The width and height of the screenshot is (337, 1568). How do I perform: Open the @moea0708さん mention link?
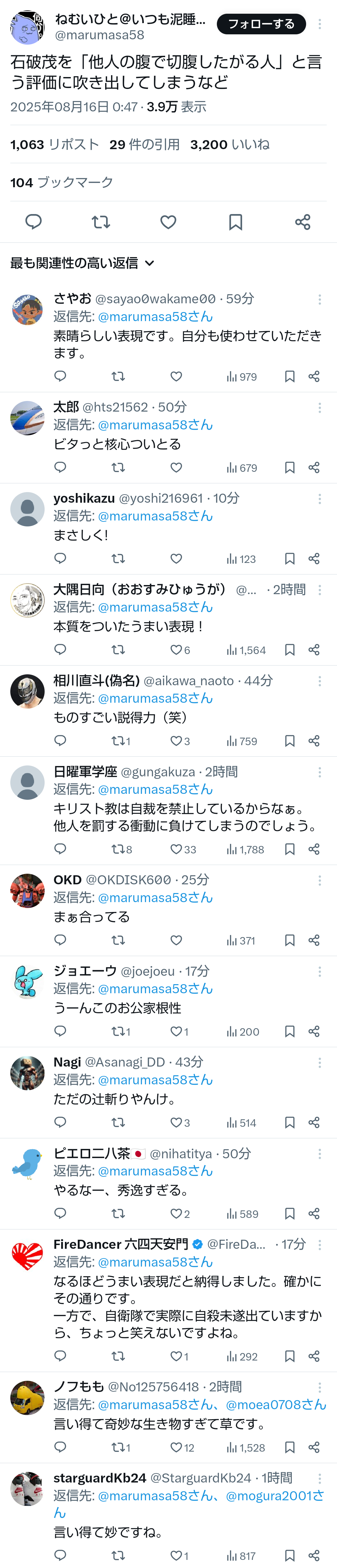click(x=276, y=1404)
